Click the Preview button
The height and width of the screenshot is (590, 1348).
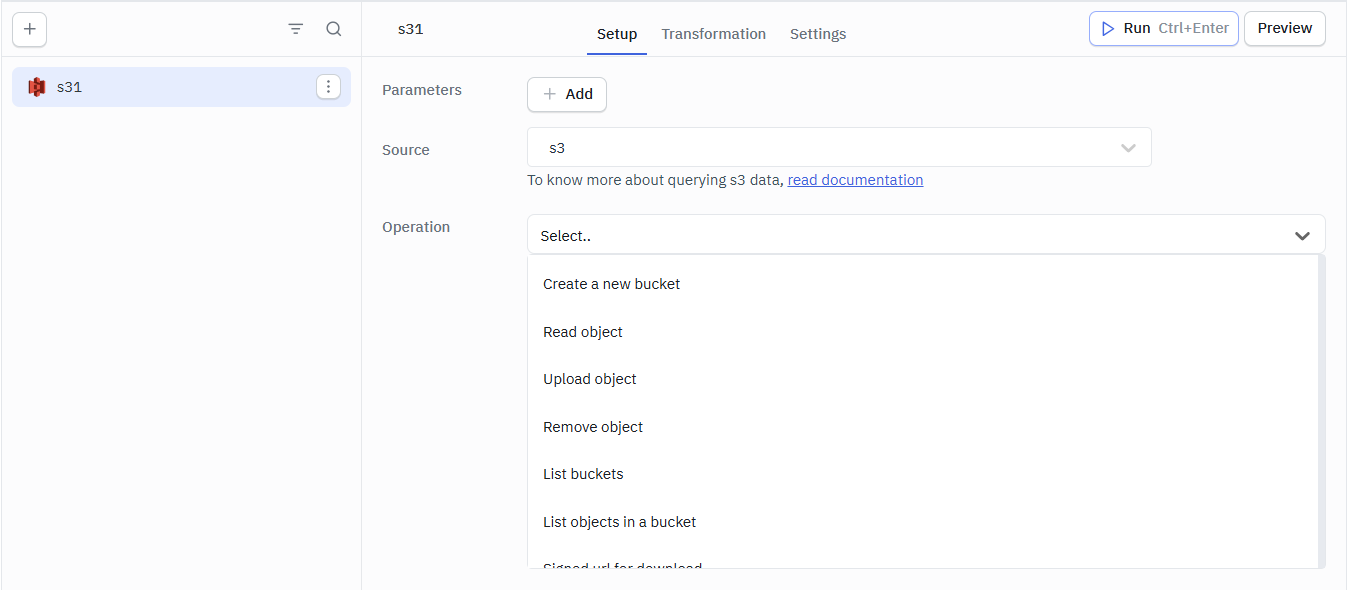click(1284, 28)
